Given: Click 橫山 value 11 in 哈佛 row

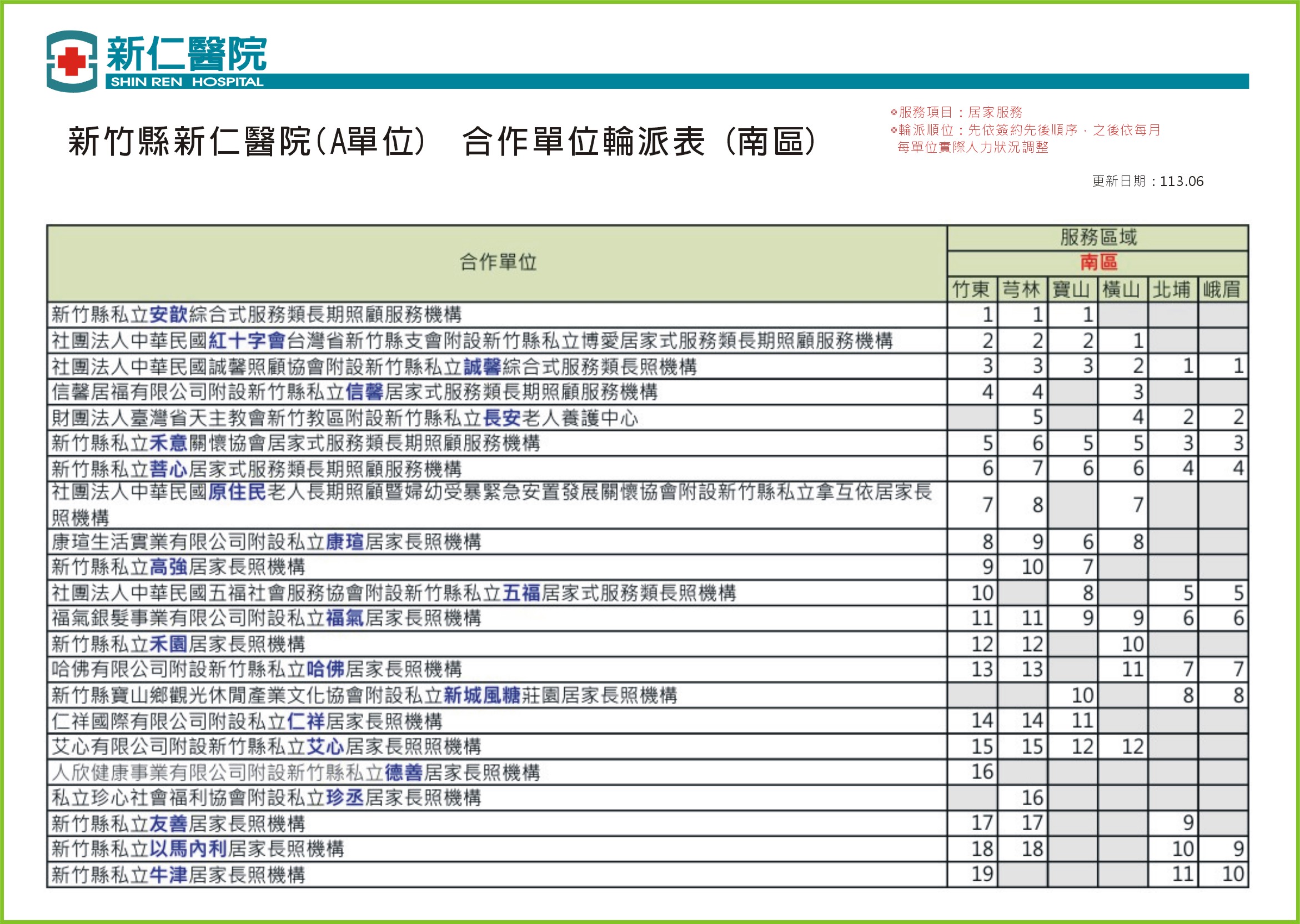Looking at the screenshot, I should (x=1133, y=670).
